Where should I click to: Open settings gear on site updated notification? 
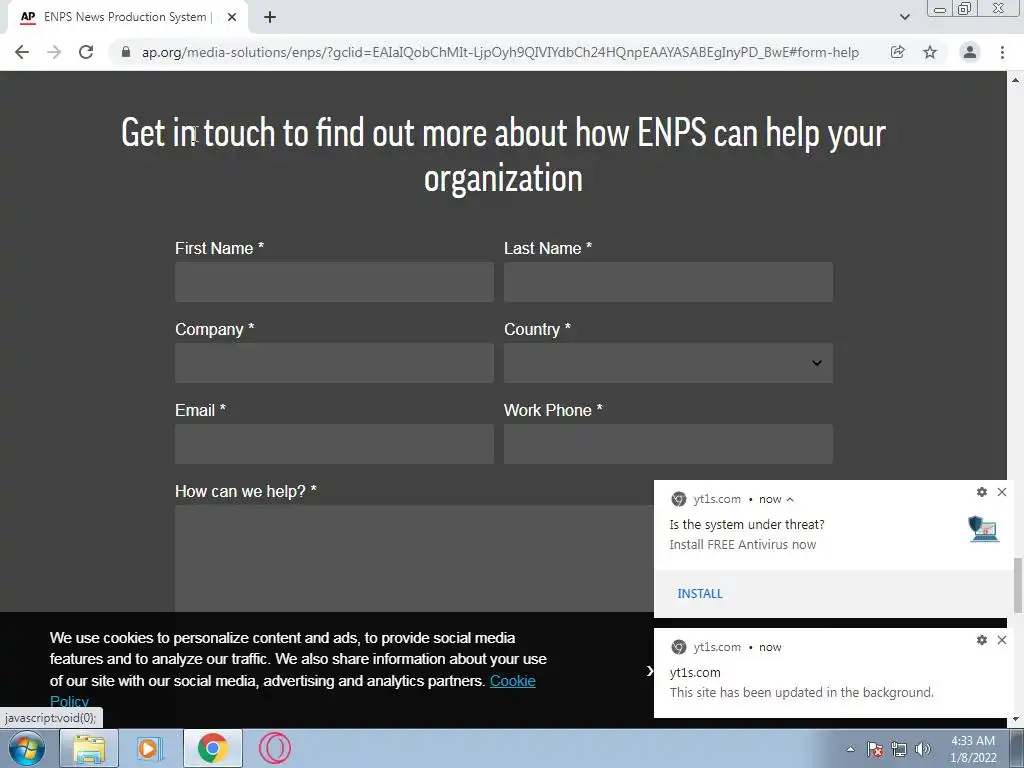coord(982,640)
